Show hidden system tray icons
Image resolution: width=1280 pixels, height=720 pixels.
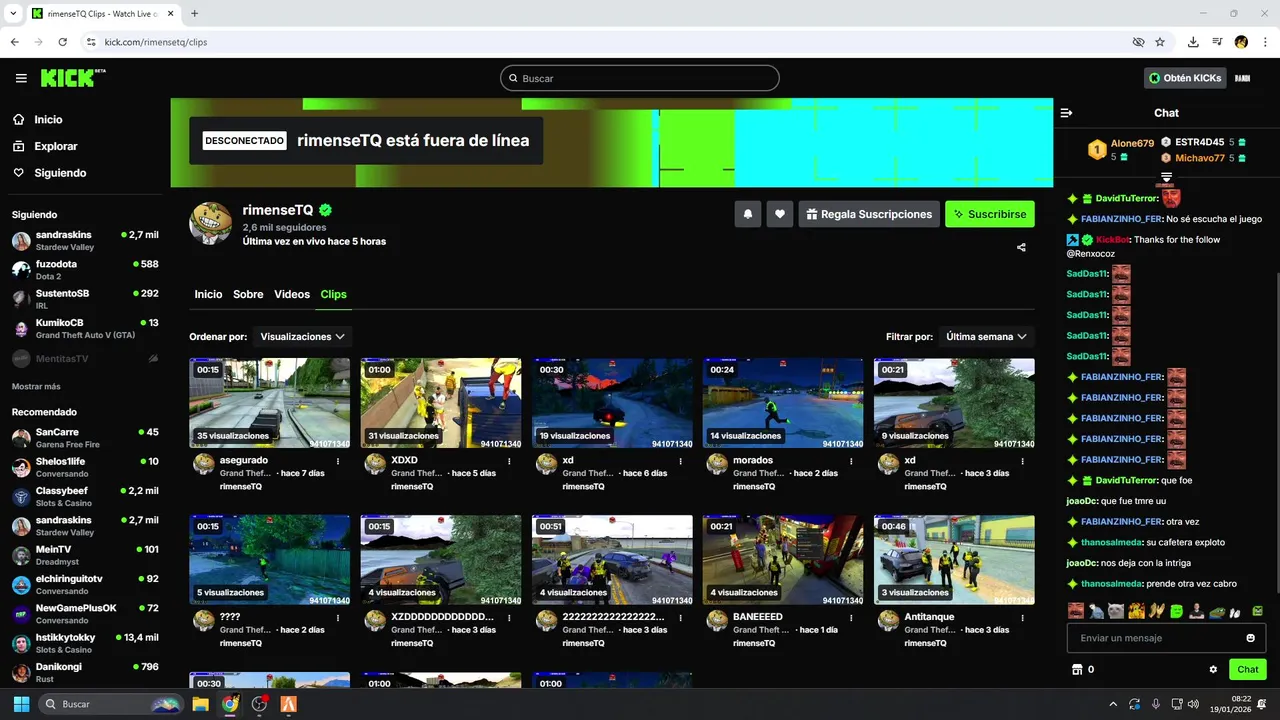[1113, 704]
